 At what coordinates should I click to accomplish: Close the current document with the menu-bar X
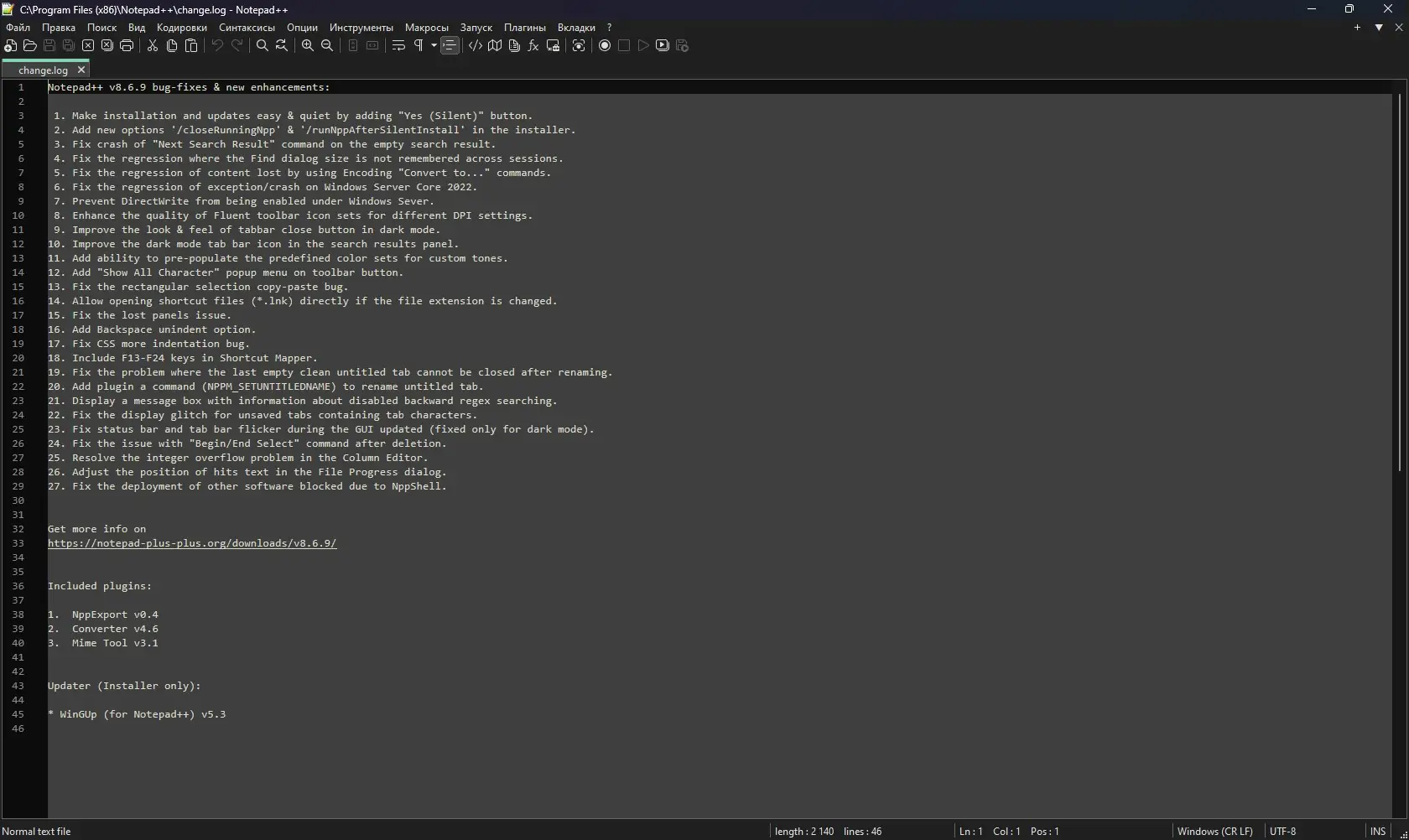pyautogui.click(x=1399, y=28)
